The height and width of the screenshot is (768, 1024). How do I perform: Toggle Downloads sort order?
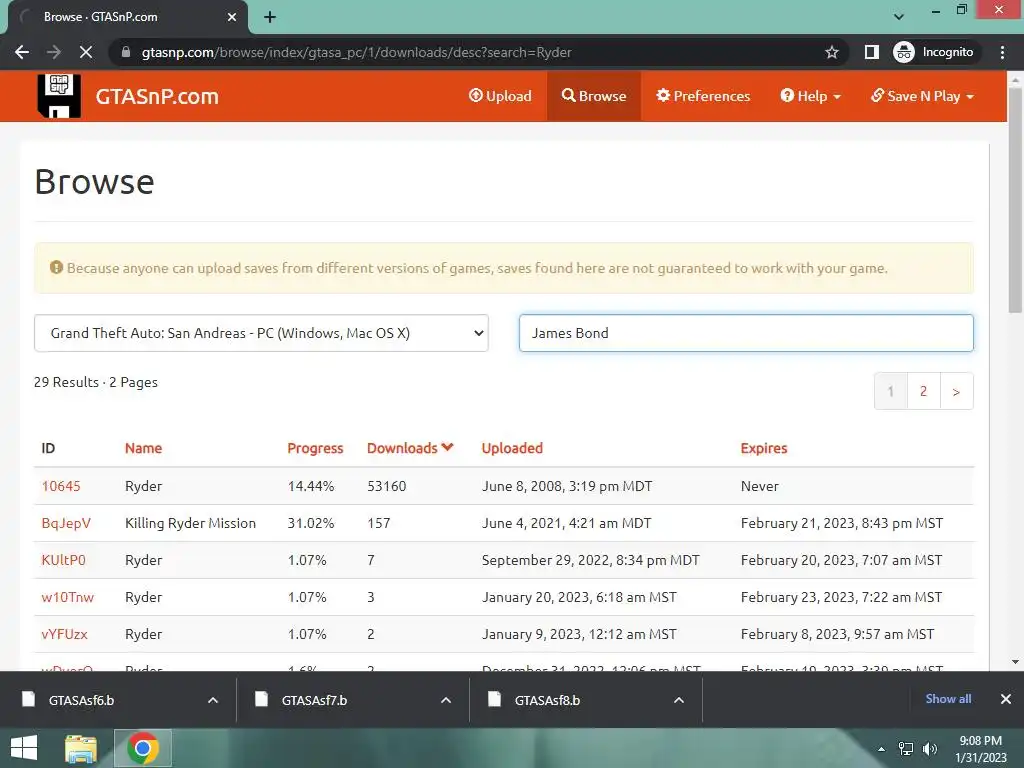409,448
